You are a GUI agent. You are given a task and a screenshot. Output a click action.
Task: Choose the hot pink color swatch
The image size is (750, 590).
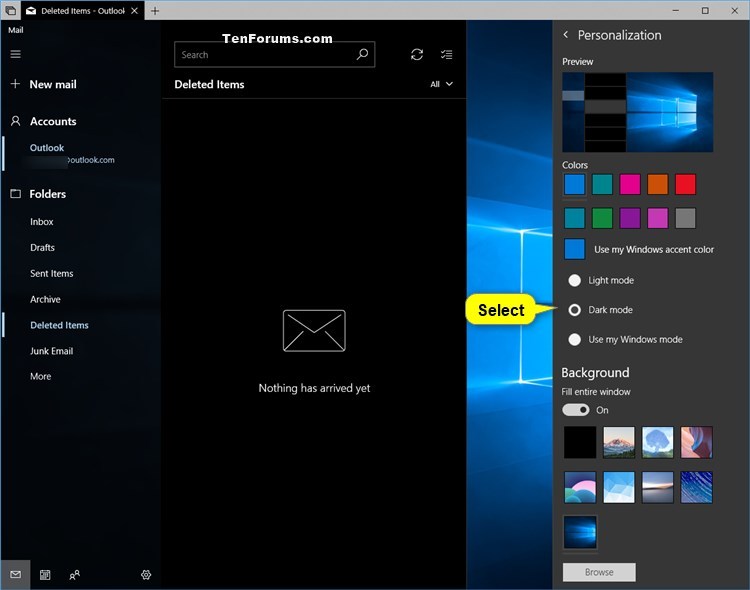(x=630, y=184)
